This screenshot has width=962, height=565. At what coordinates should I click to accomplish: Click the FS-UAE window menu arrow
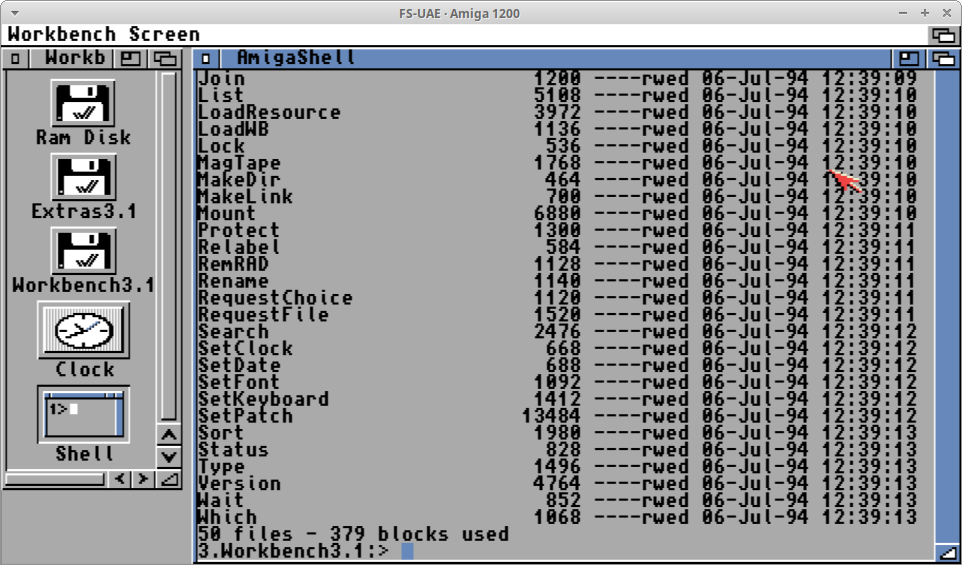(15, 13)
